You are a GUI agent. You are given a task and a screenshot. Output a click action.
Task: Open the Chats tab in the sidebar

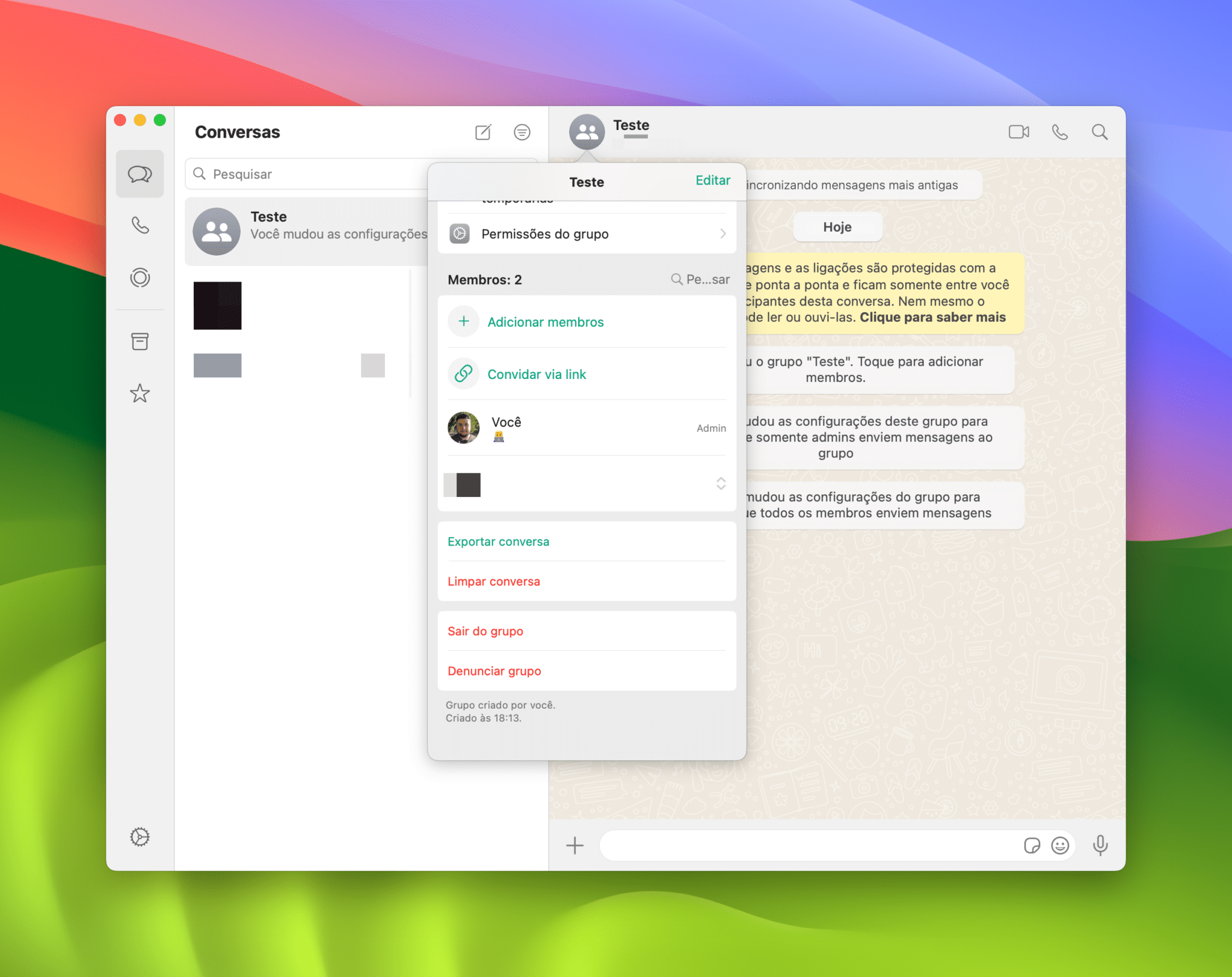pyautogui.click(x=140, y=174)
